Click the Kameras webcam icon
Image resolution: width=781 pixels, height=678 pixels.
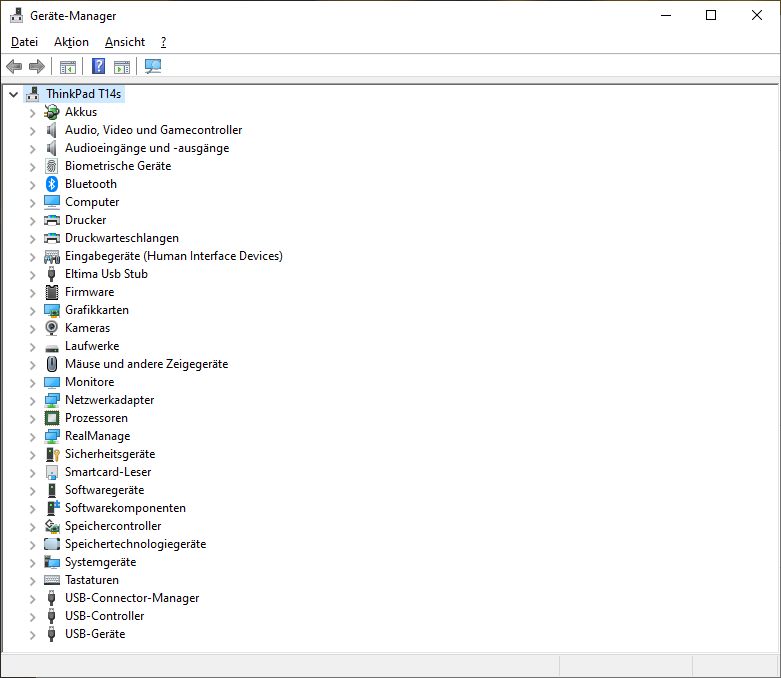(x=52, y=328)
